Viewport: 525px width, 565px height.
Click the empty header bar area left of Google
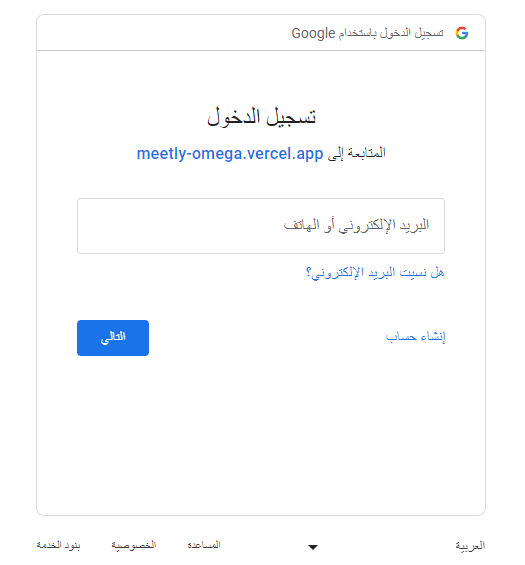tap(162, 33)
